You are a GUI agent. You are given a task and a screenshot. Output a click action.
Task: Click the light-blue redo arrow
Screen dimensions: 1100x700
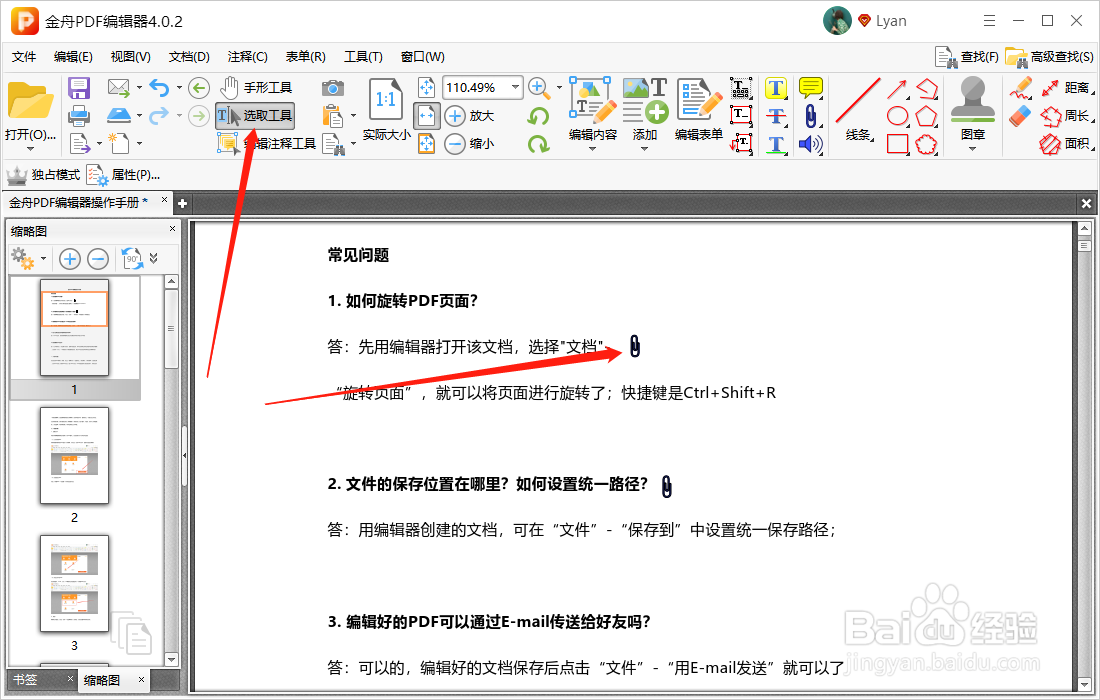coord(160,115)
